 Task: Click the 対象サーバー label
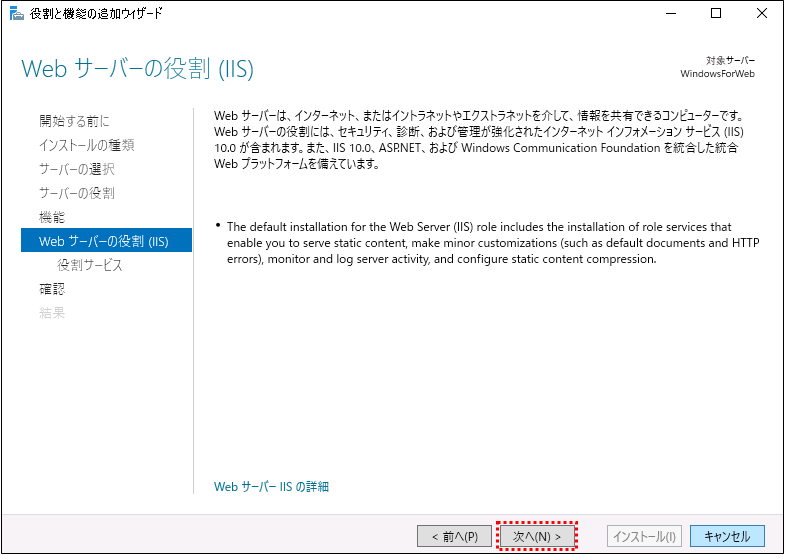(x=730, y=60)
